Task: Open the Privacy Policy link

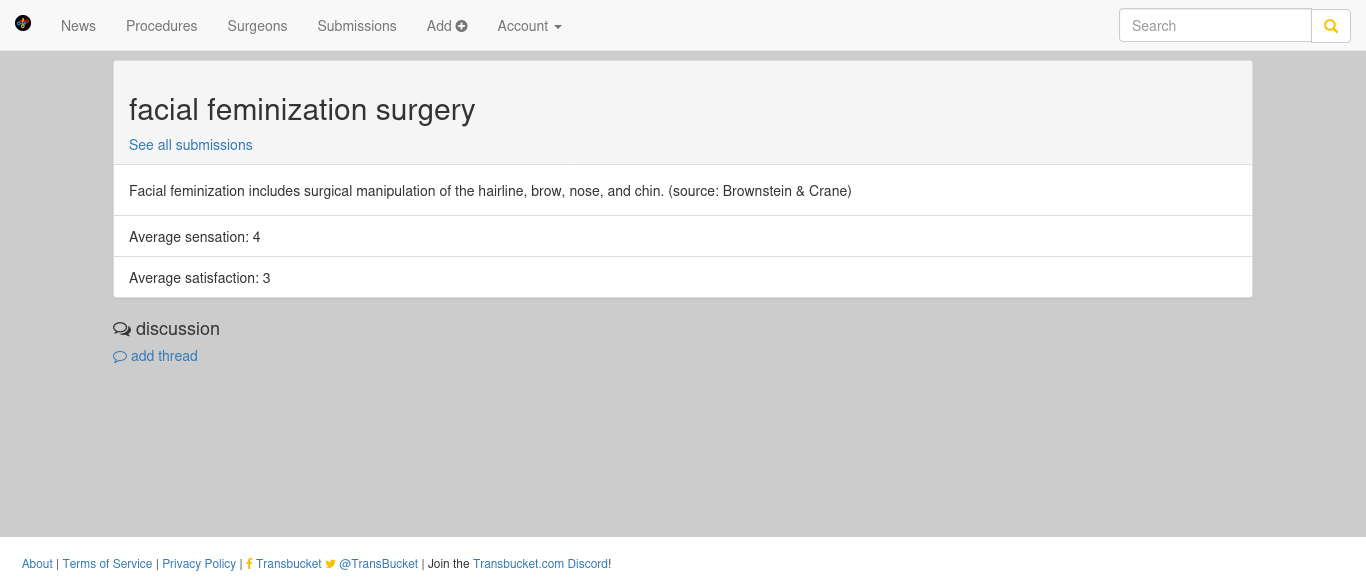Action: click(x=199, y=564)
